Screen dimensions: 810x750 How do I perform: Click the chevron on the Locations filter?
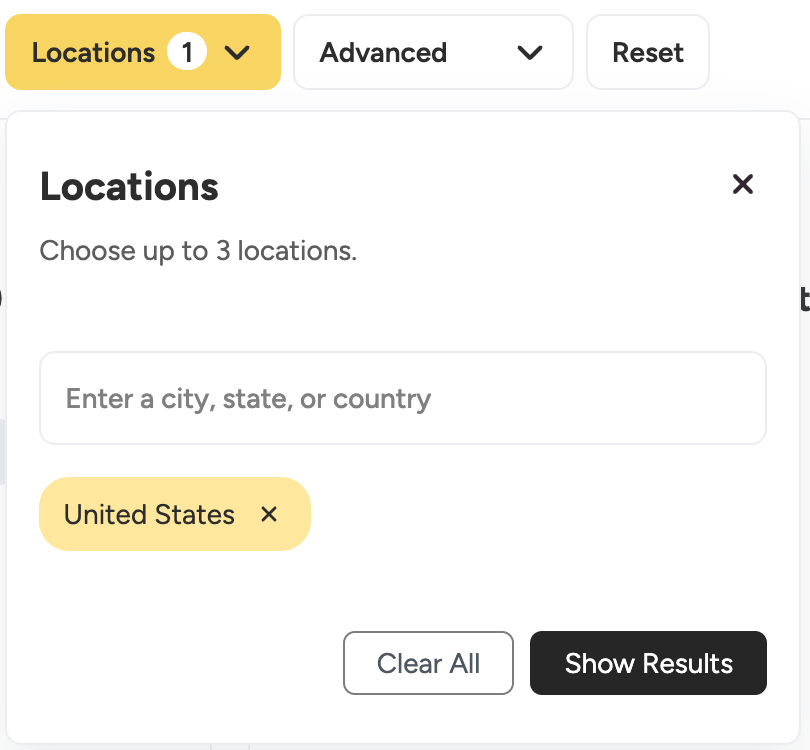(x=238, y=52)
